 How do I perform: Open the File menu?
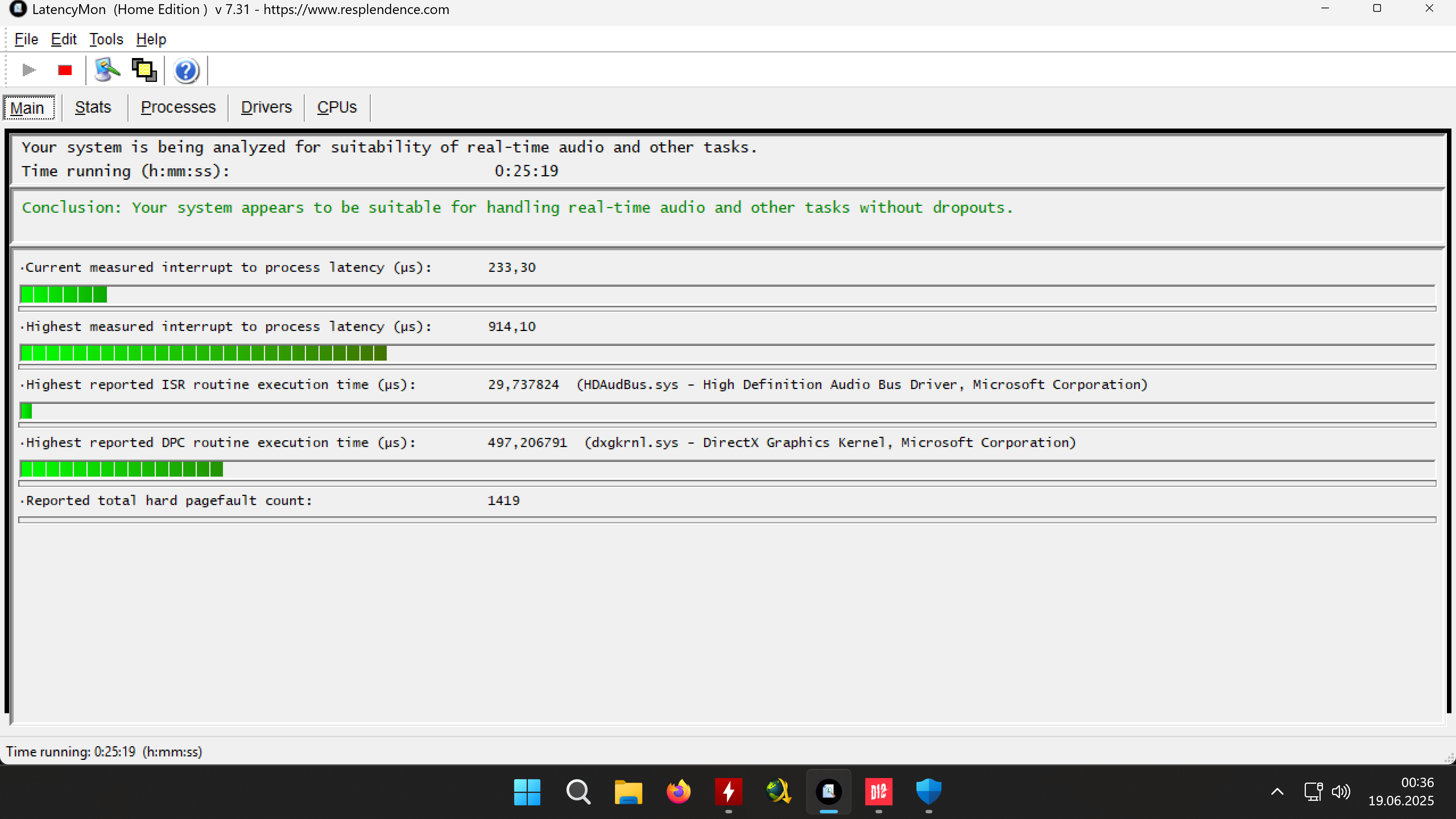click(x=26, y=39)
